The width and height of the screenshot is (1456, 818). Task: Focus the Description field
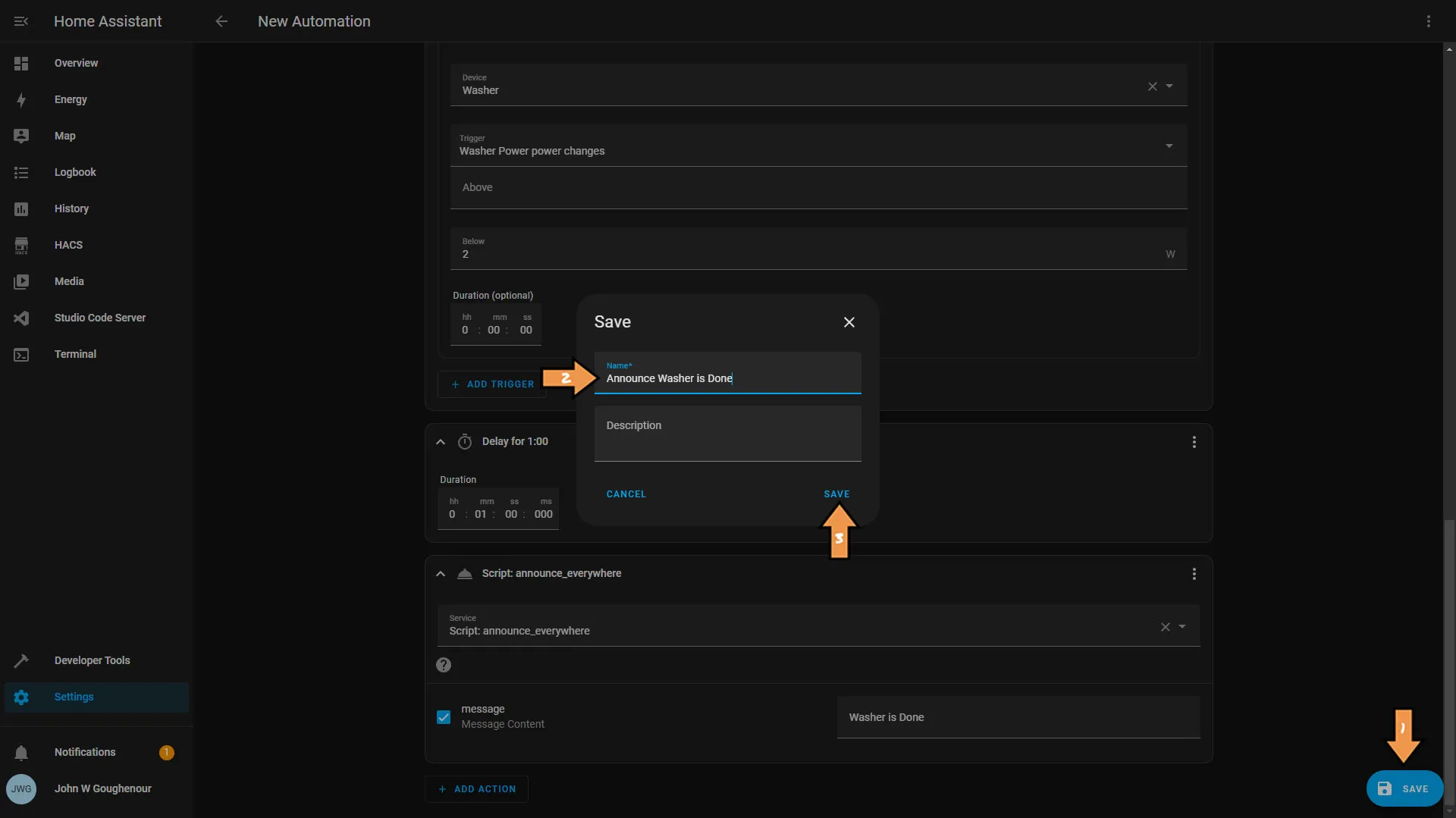pyautogui.click(x=728, y=434)
